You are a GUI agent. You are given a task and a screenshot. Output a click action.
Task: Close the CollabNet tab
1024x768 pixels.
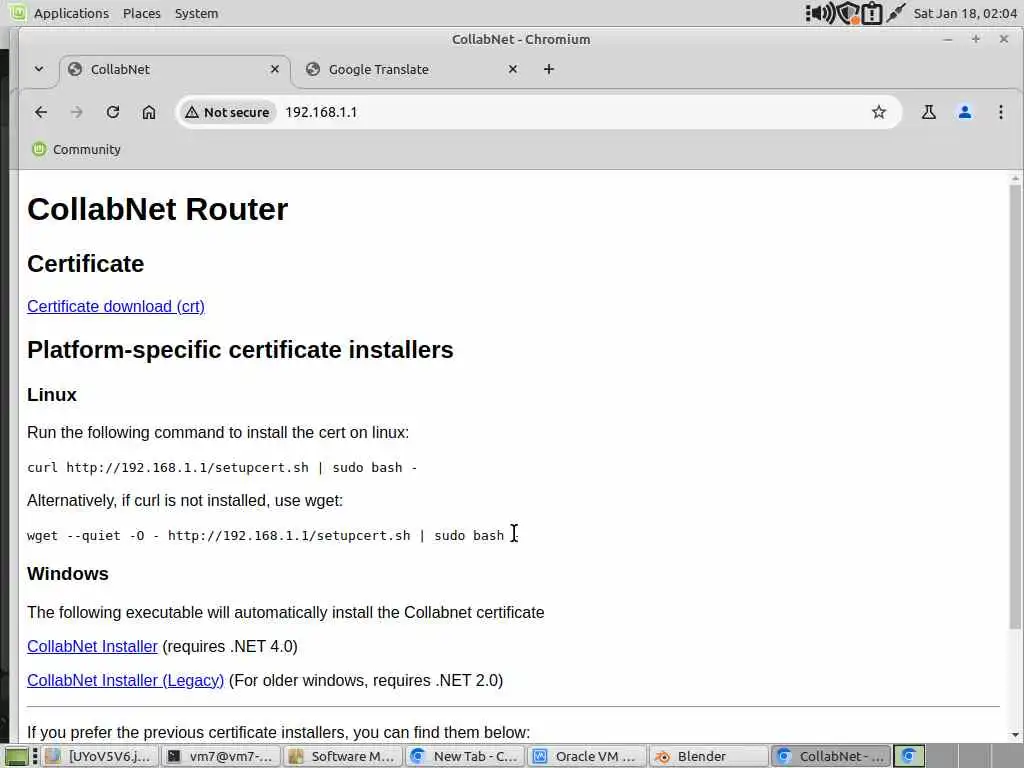click(275, 69)
